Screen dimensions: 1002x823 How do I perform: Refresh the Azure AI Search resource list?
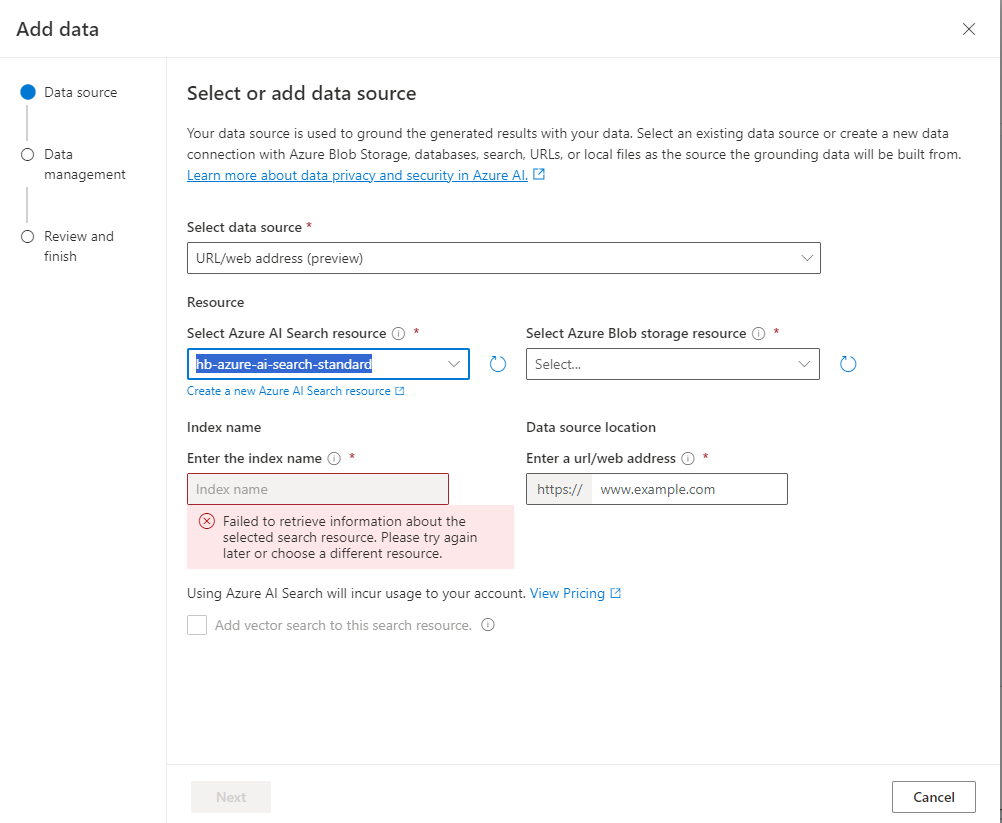click(497, 364)
